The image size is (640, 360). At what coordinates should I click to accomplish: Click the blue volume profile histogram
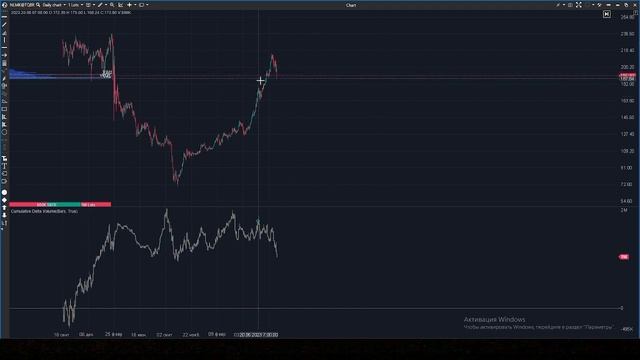33,74
